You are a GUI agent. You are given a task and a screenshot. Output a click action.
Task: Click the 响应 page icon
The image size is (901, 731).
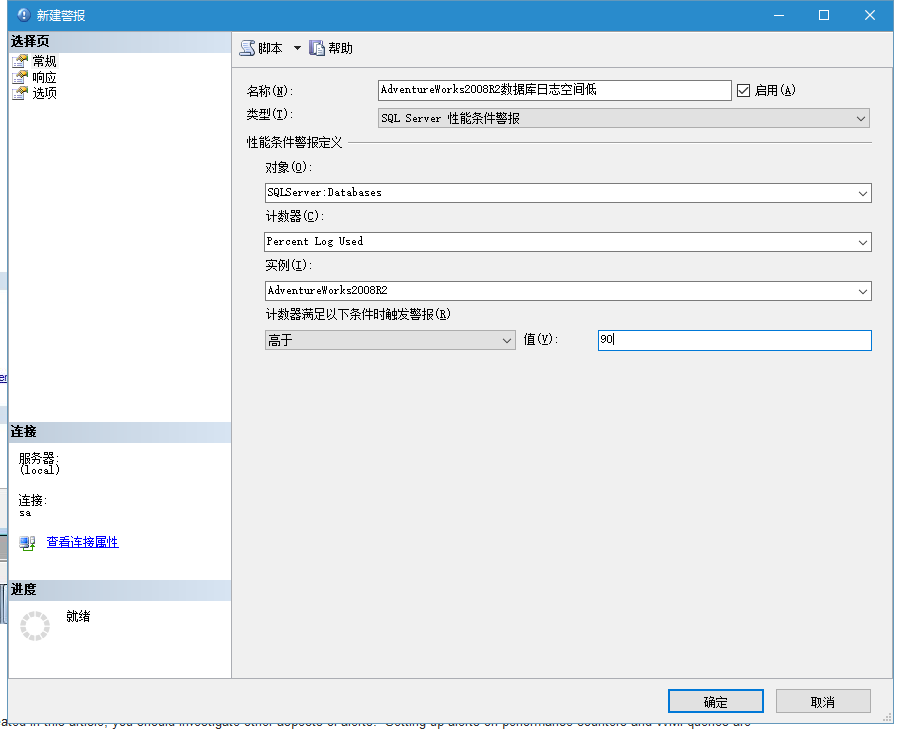click(x=19, y=77)
